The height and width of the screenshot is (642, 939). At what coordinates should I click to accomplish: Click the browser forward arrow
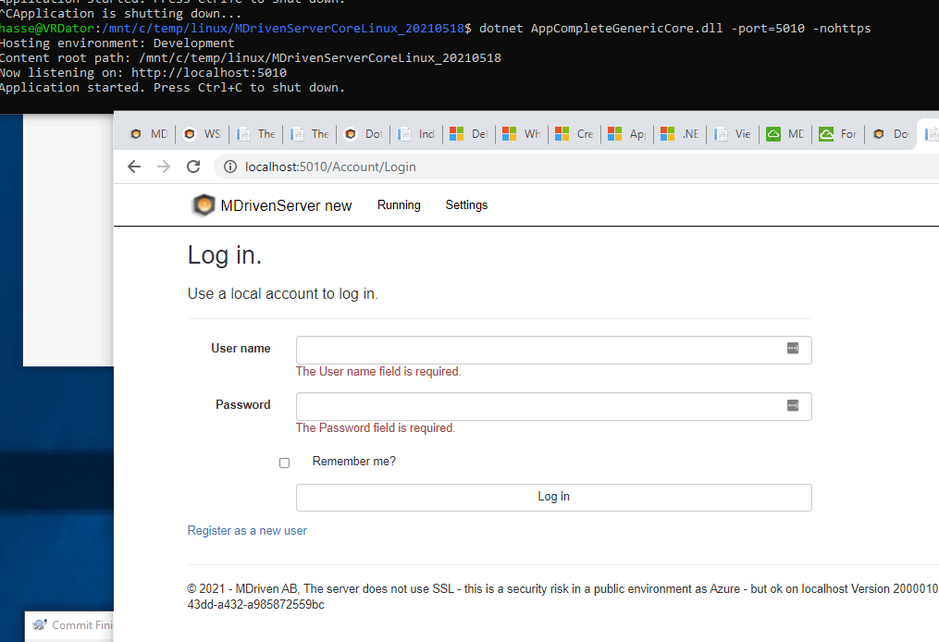coord(163,166)
